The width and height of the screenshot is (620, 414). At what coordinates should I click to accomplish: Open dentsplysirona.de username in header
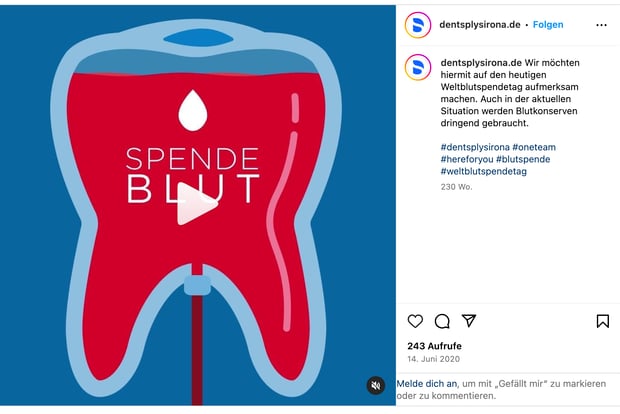pos(480,25)
